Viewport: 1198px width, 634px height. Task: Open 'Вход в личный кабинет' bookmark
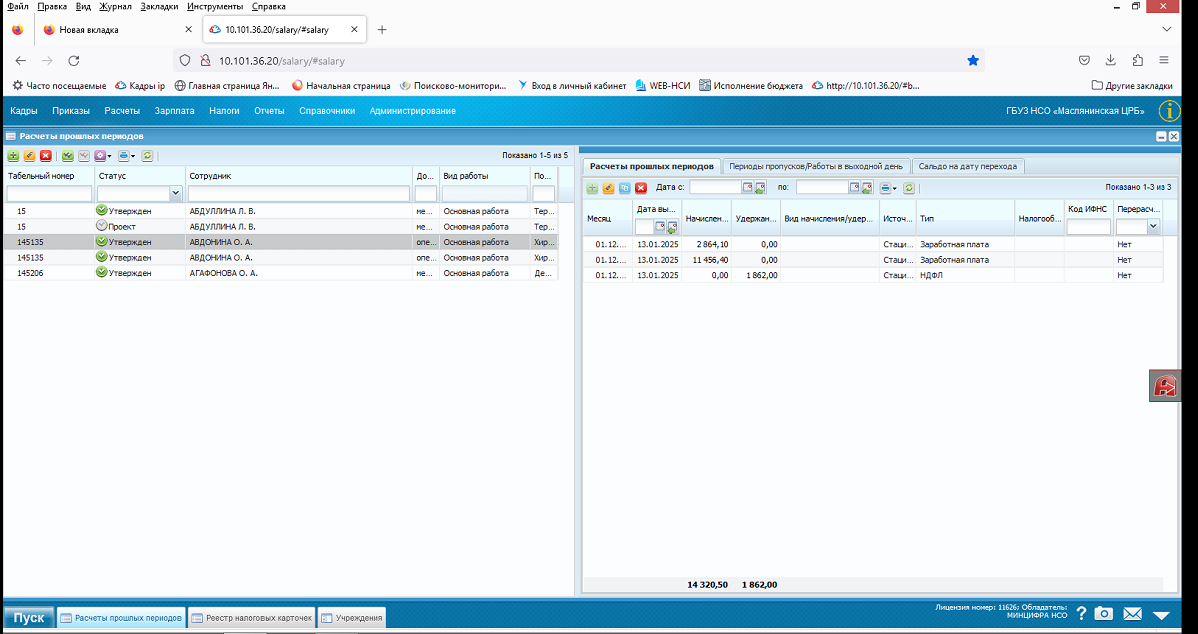pyautogui.click(x=572, y=86)
